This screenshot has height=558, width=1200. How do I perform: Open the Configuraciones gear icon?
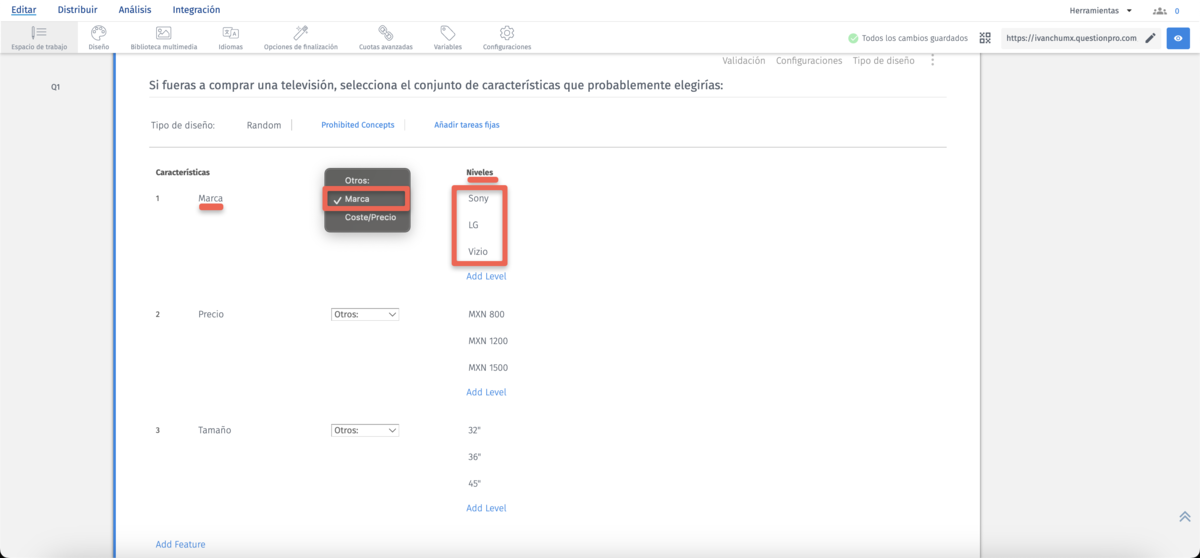(x=507, y=34)
